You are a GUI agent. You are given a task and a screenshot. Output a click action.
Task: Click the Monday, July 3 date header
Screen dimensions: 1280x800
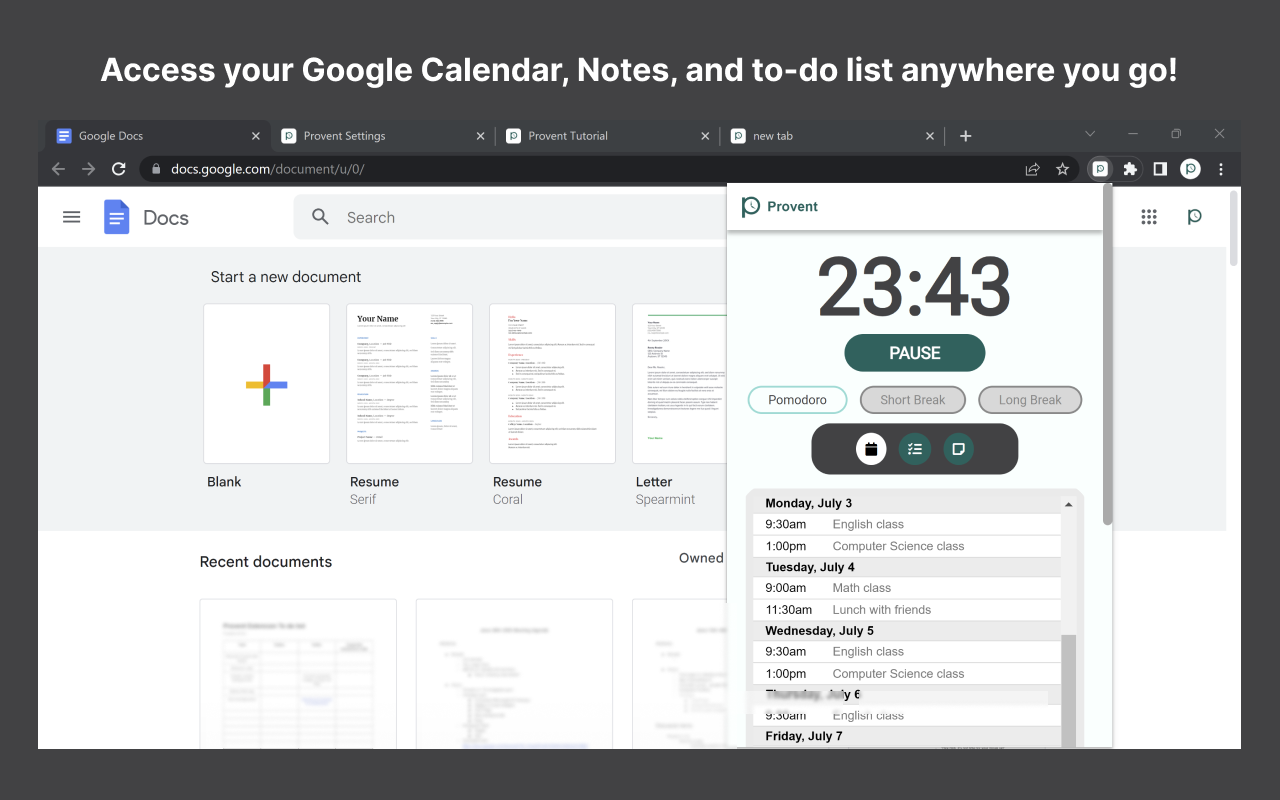[x=809, y=503]
